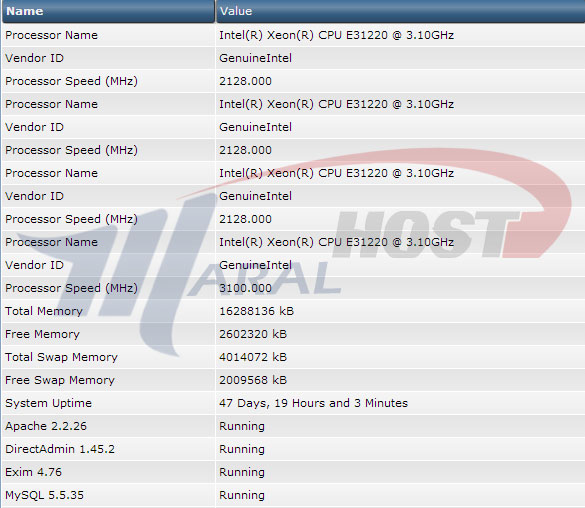Click the Value column header
585x508 pixels.
click(400, 11)
